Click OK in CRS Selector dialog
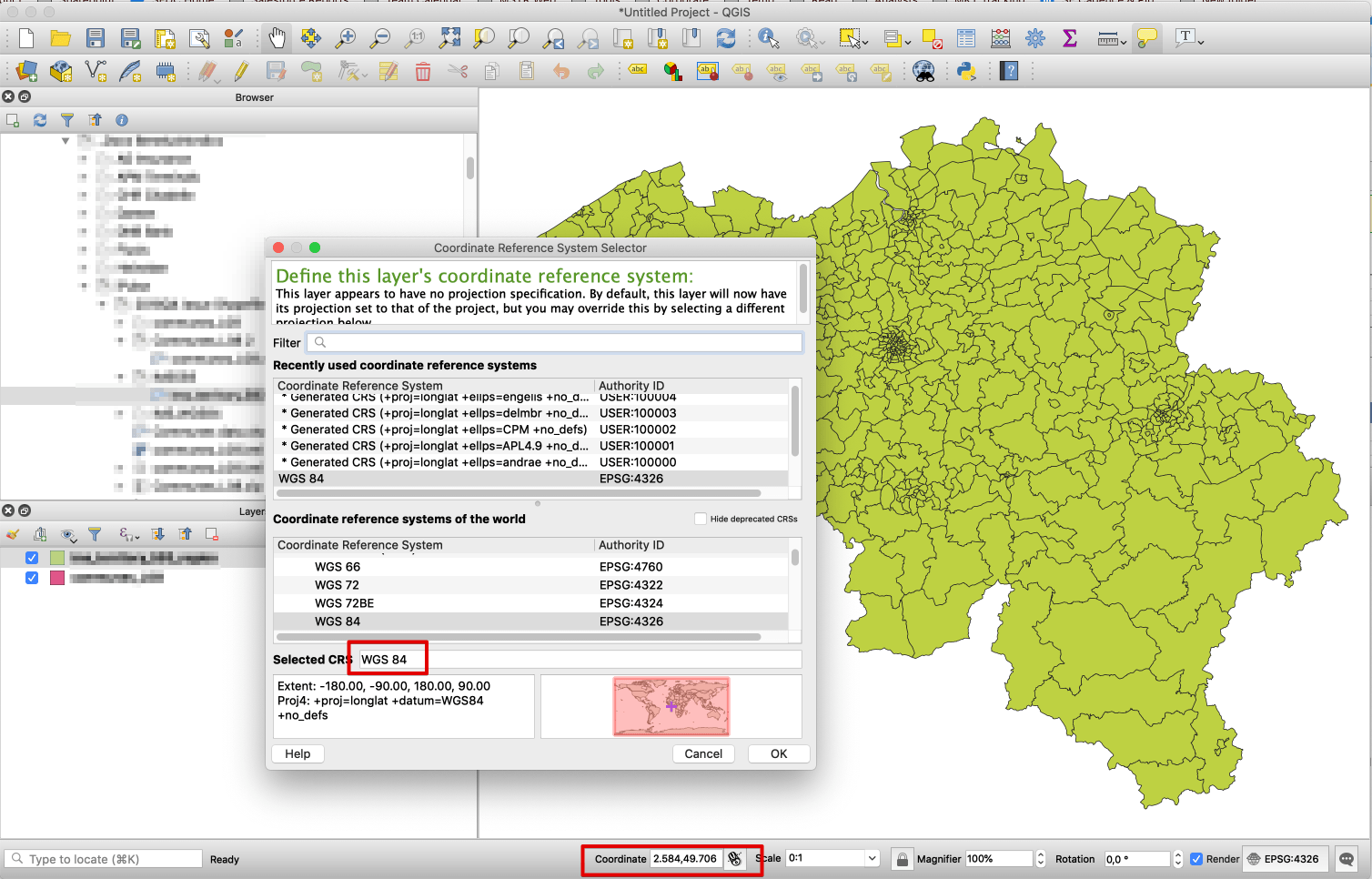The width and height of the screenshot is (1372, 879). click(779, 753)
